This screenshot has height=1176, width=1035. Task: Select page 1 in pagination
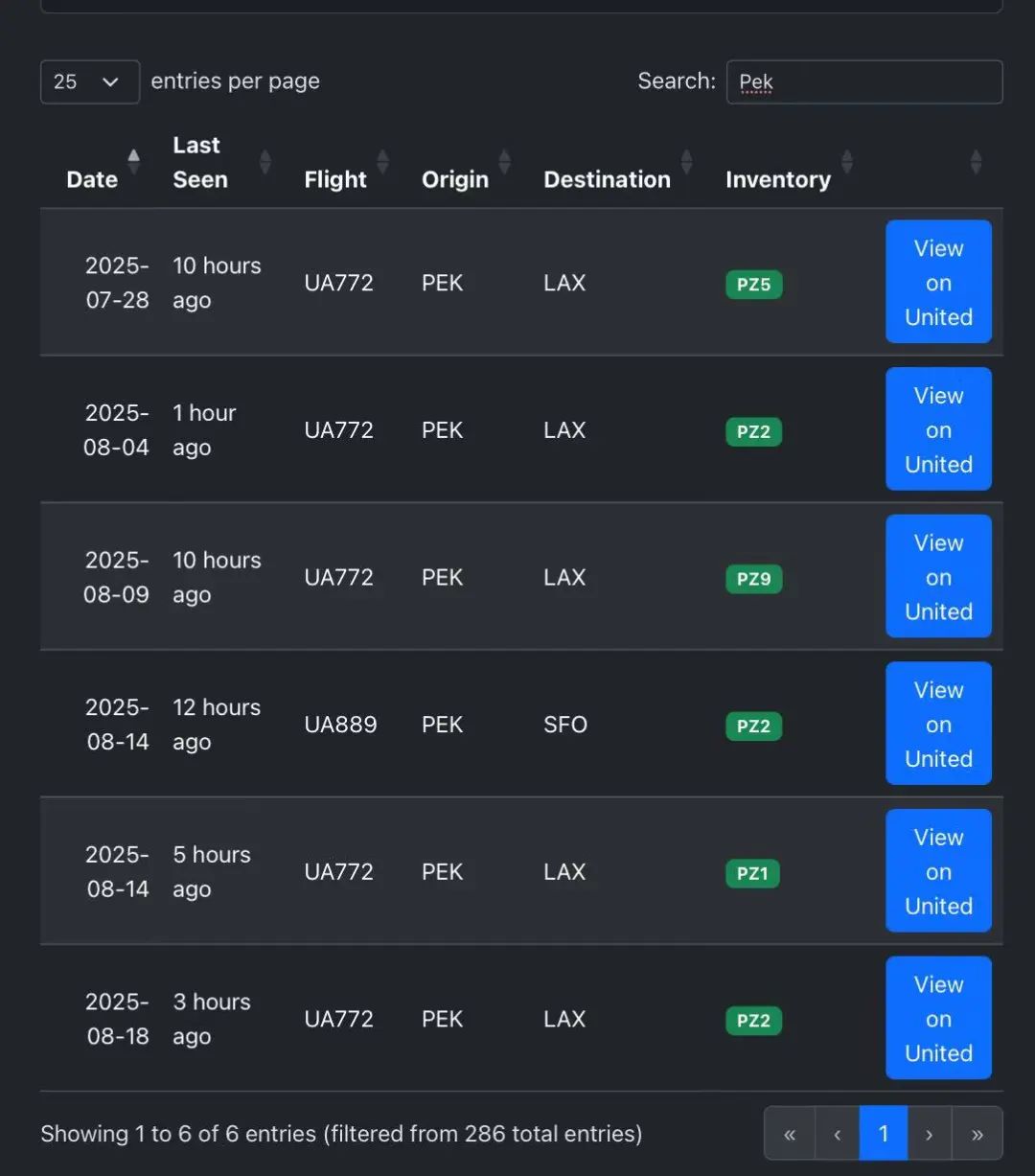pos(883,1134)
